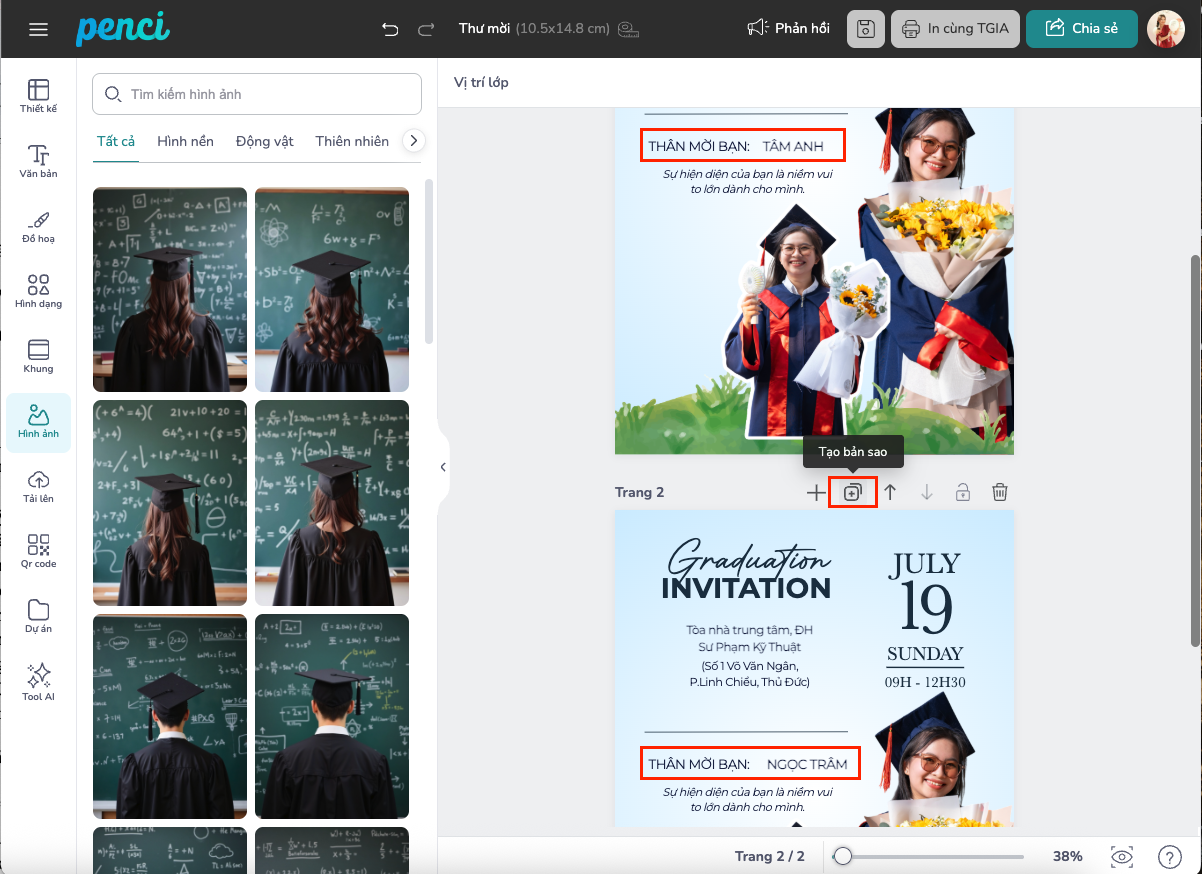Click the add new page plus icon
This screenshot has height=874, width=1202.
(816, 492)
